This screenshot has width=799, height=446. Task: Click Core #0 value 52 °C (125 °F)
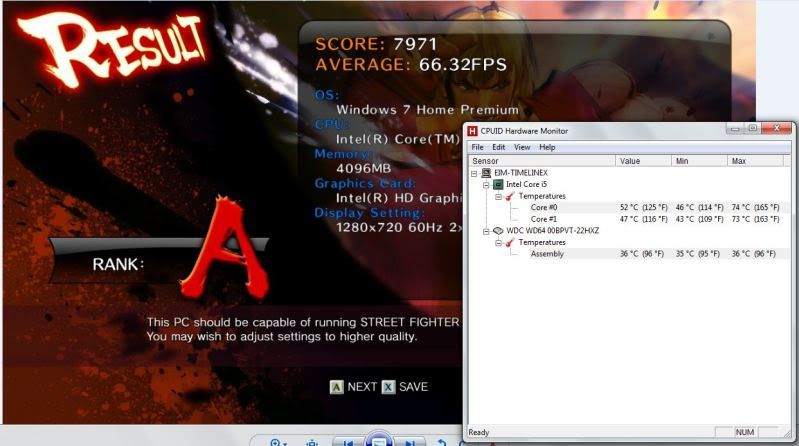(644, 207)
